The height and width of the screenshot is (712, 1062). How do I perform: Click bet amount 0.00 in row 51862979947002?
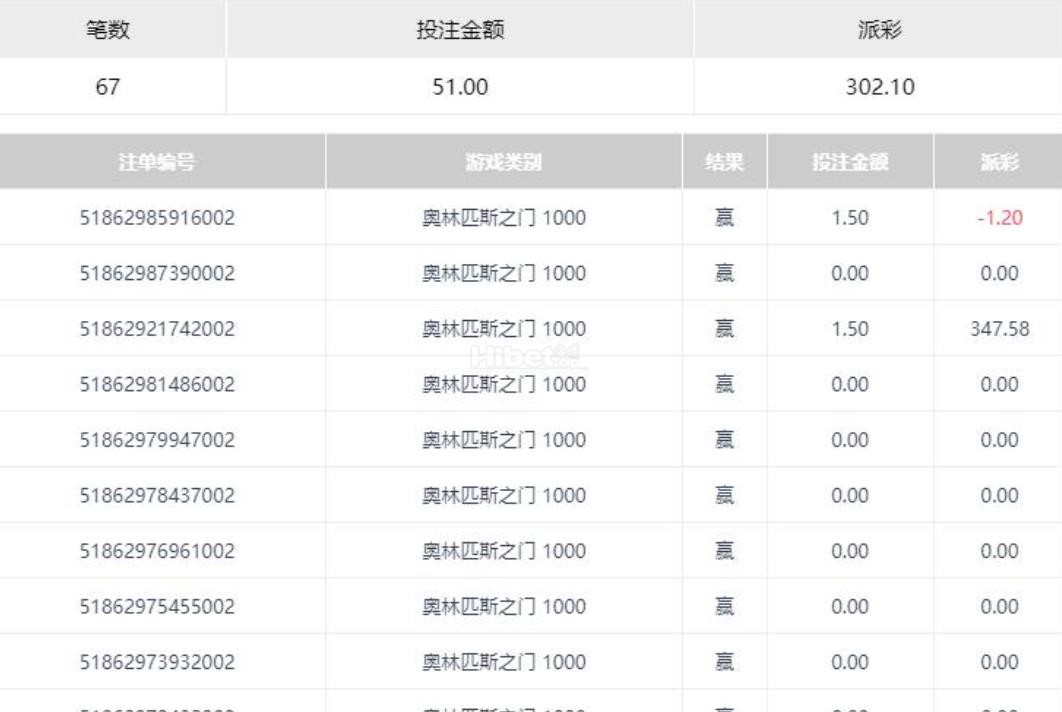pyautogui.click(x=850, y=440)
